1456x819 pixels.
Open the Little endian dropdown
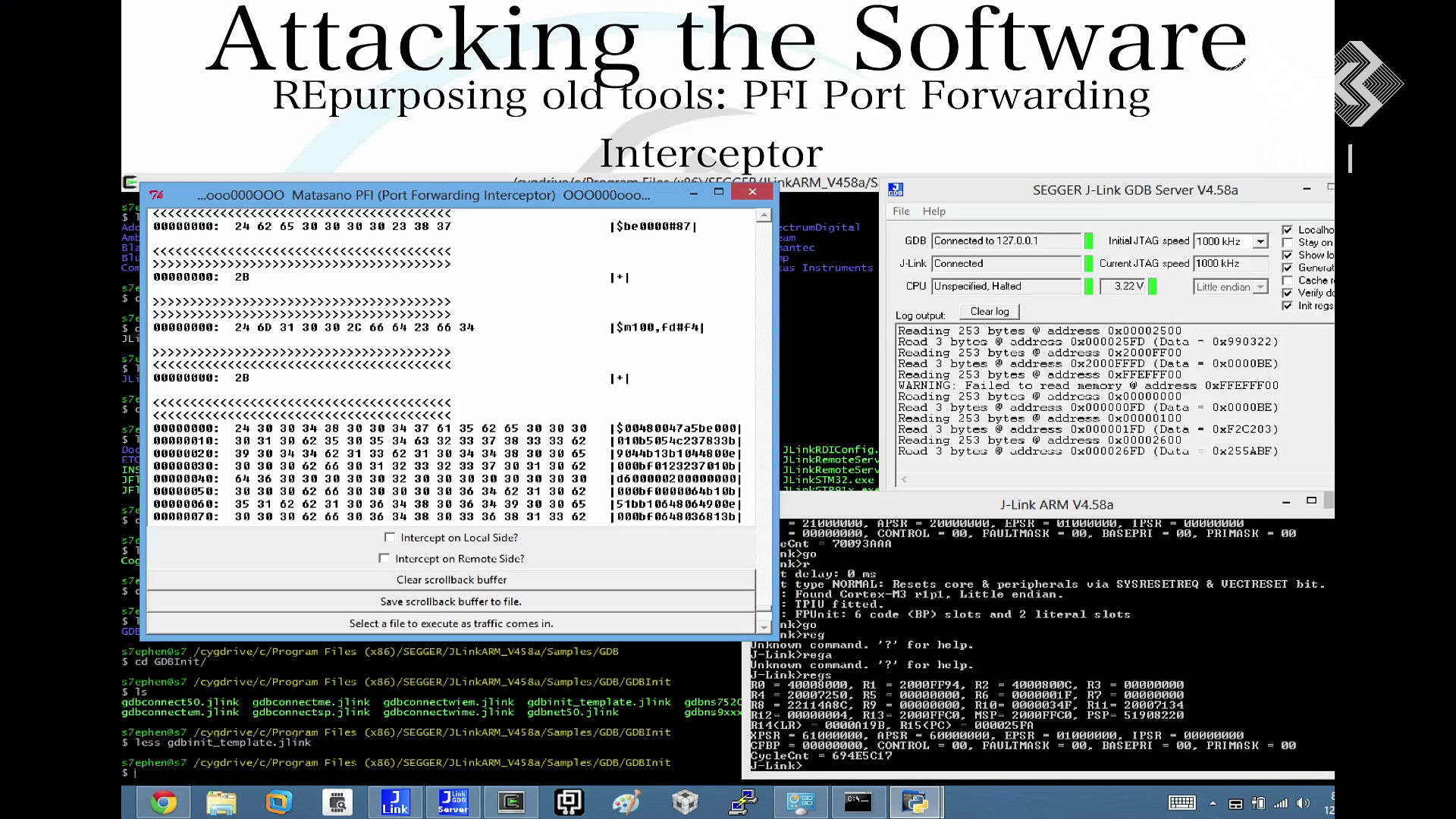(x=1260, y=287)
